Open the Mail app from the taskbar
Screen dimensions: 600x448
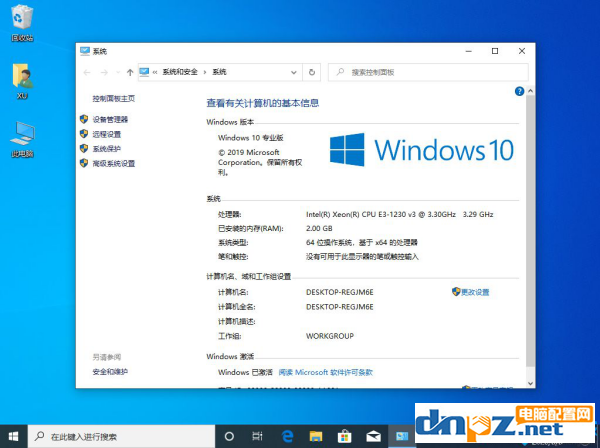click(x=373, y=436)
